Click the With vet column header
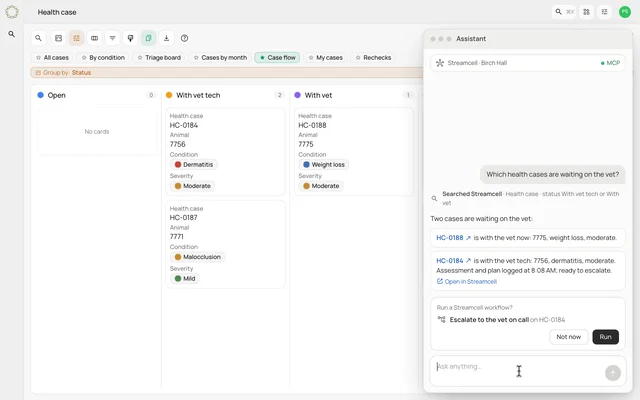640x400 pixels. pos(318,95)
